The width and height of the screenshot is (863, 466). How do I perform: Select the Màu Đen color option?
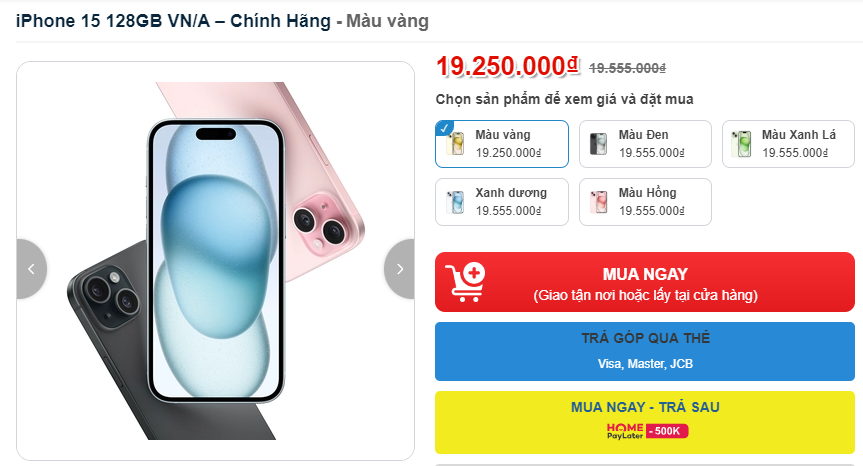pyautogui.click(x=645, y=144)
